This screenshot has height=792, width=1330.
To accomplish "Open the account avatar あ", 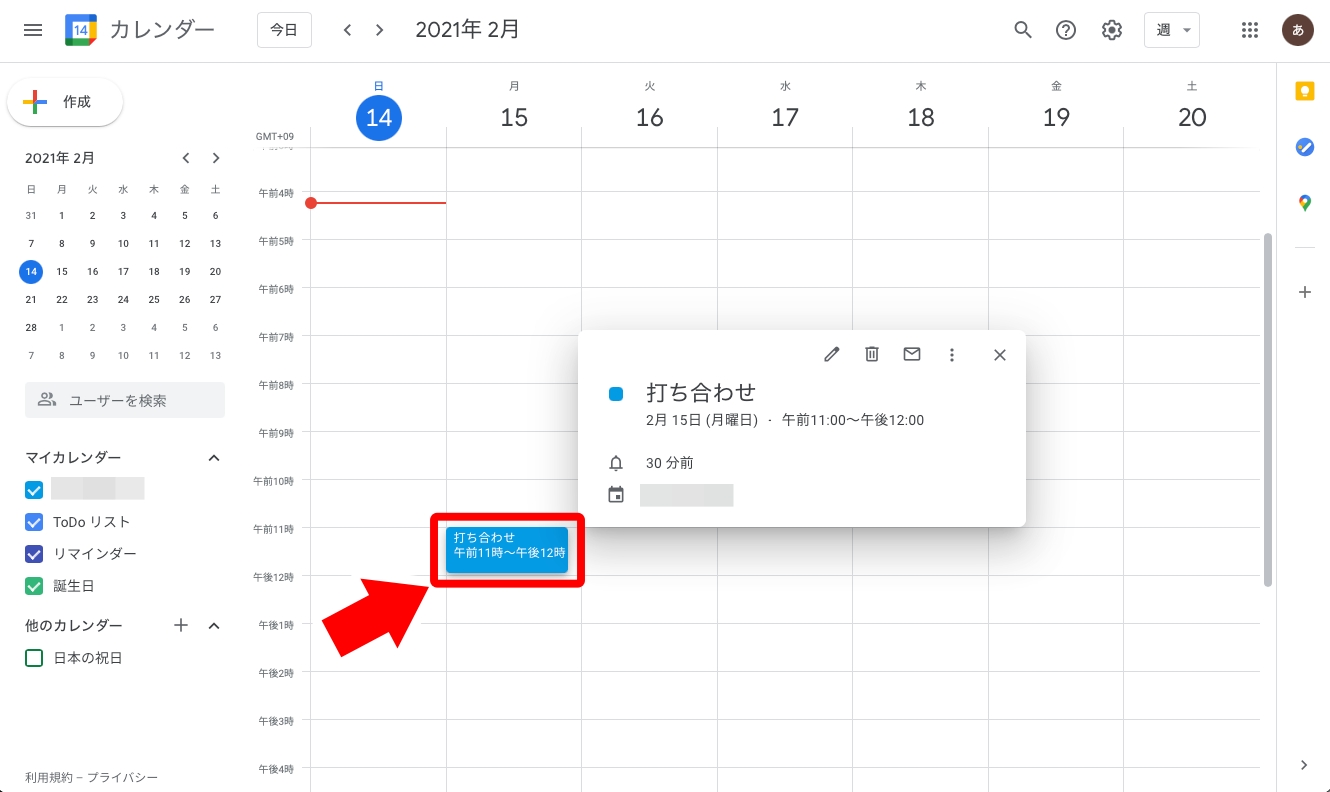I will pyautogui.click(x=1298, y=30).
